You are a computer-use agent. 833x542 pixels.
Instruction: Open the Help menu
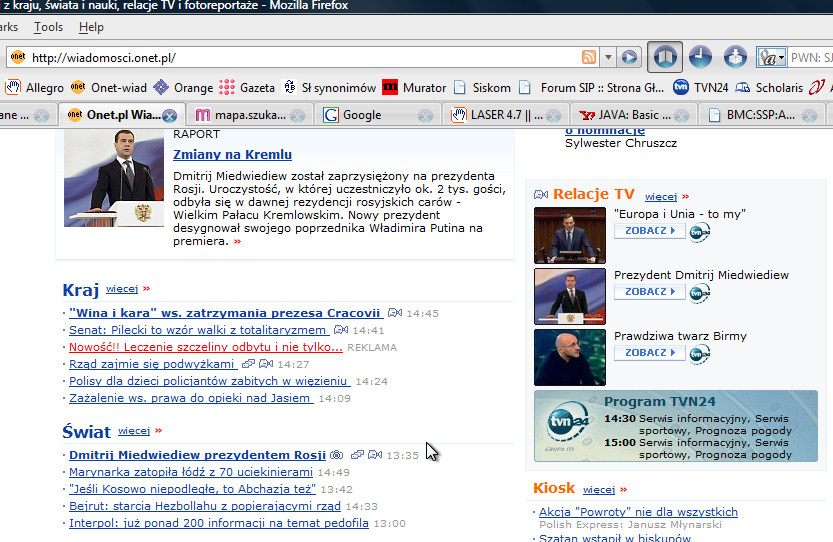[x=91, y=27]
